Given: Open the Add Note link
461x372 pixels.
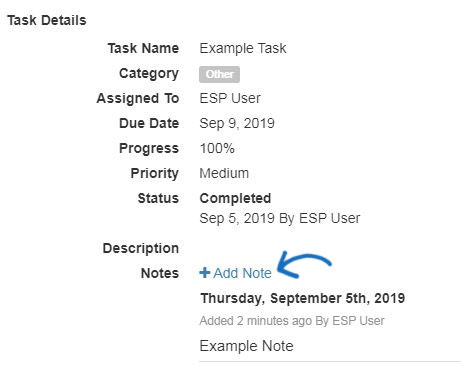Looking at the screenshot, I should (x=235, y=273).
